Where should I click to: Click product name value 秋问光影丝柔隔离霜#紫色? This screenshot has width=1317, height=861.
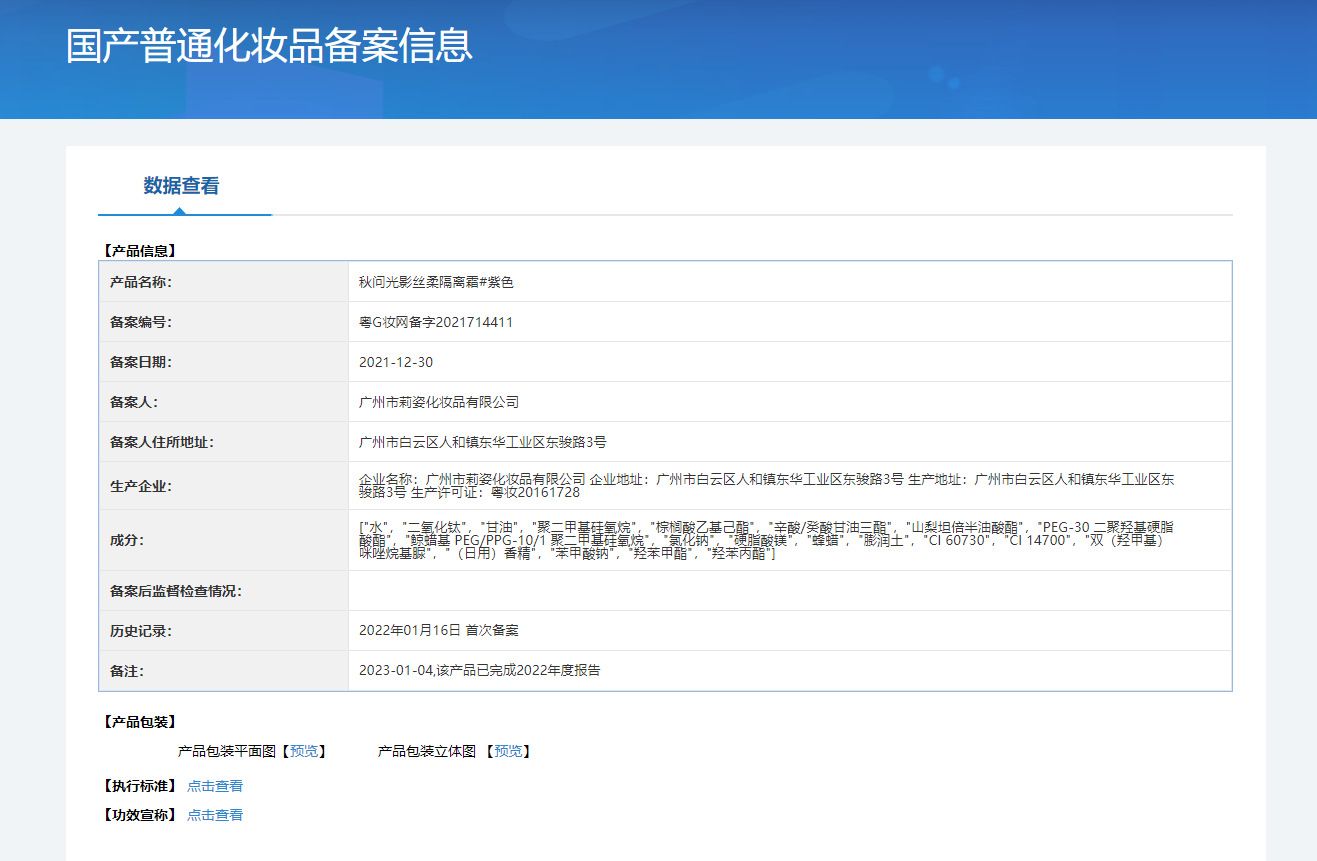(x=436, y=282)
